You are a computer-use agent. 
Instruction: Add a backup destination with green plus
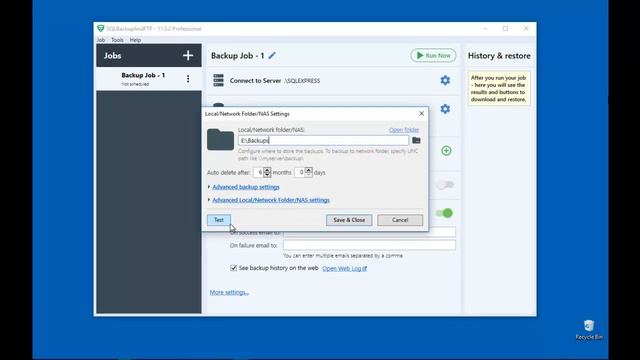click(446, 151)
